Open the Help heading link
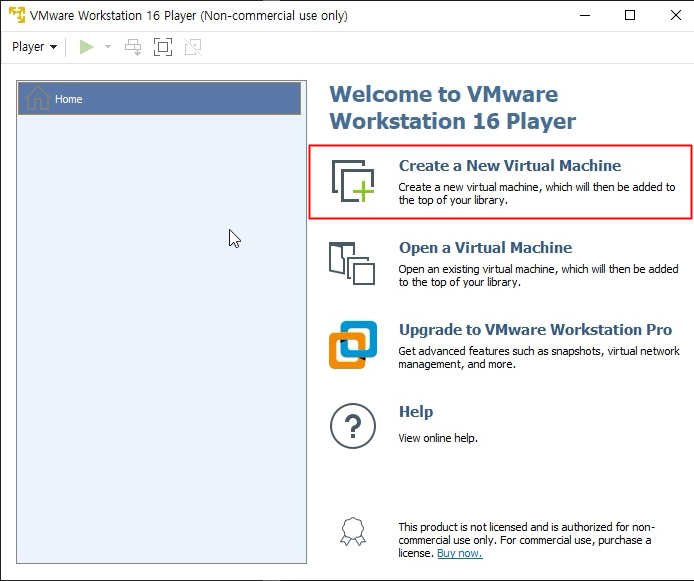The image size is (694, 581). tap(416, 412)
